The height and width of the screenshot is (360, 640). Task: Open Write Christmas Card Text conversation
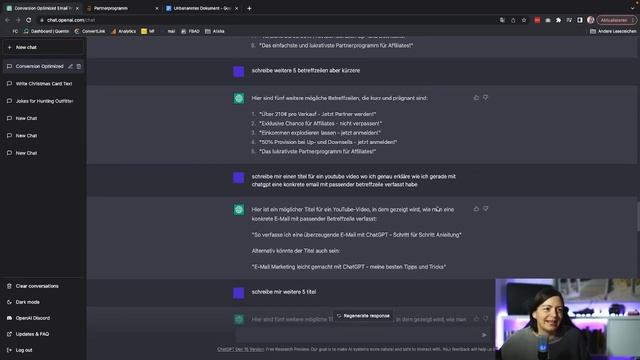tap(43, 84)
